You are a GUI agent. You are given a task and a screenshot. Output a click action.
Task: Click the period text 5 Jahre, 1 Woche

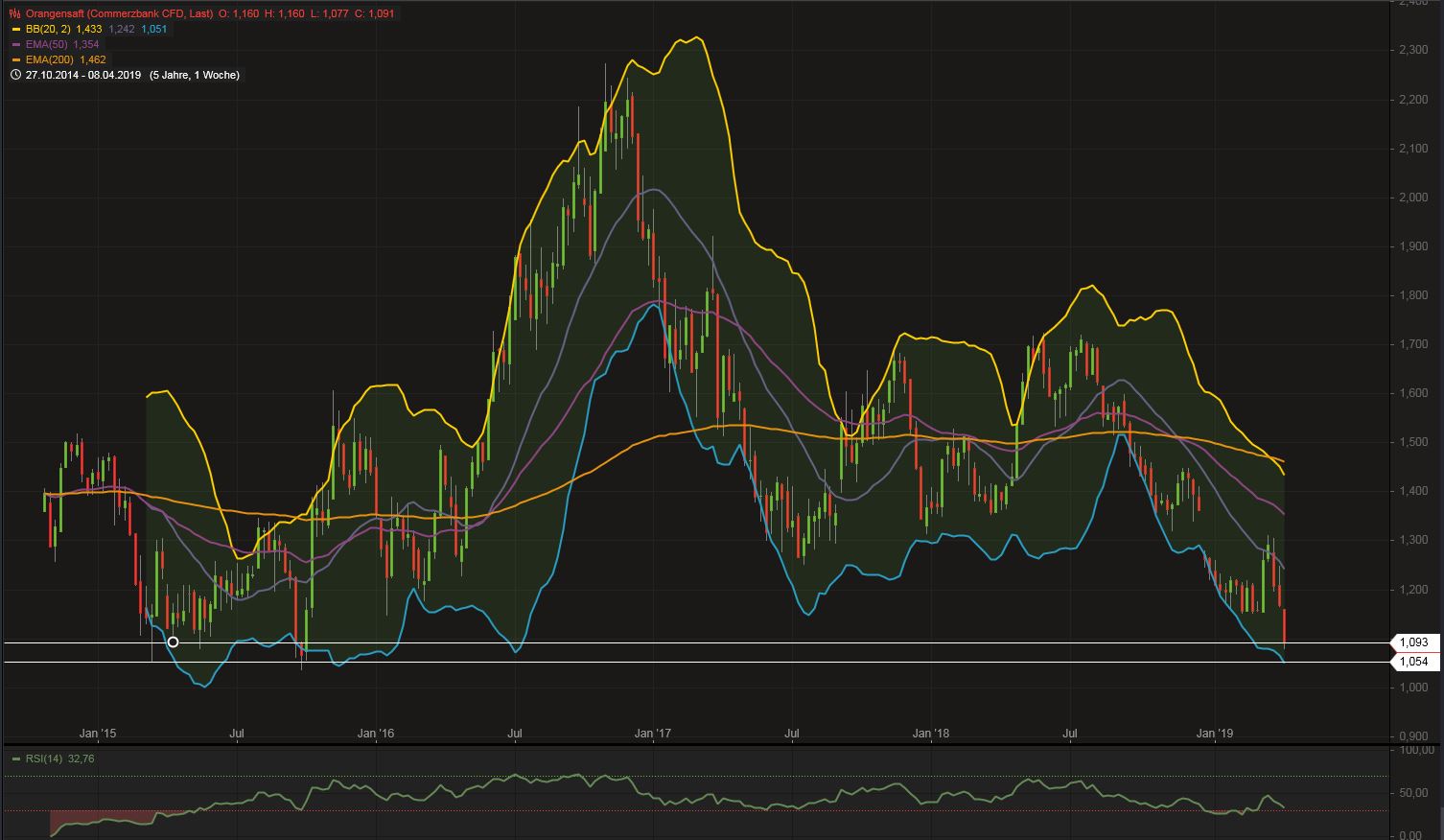[x=195, y=75]
